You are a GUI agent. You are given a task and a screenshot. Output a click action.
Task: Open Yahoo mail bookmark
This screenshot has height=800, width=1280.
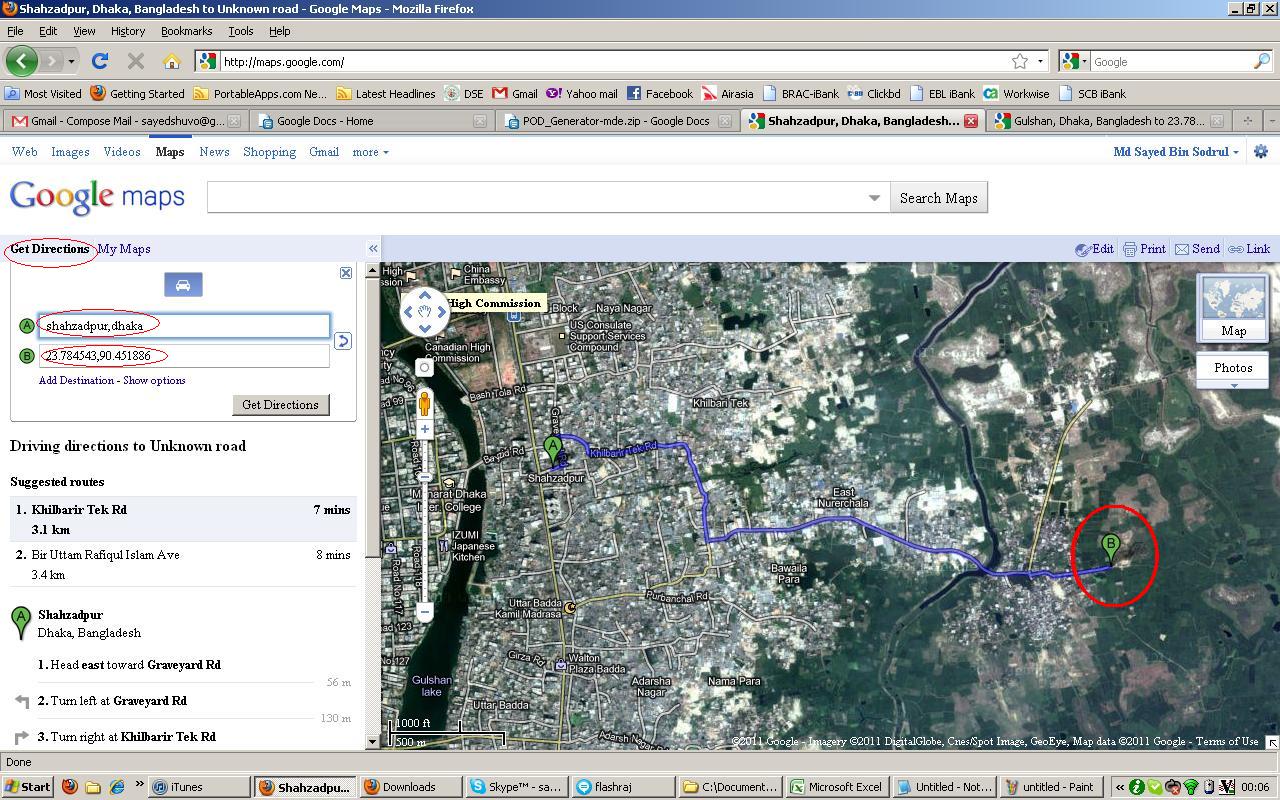point(581,93)
